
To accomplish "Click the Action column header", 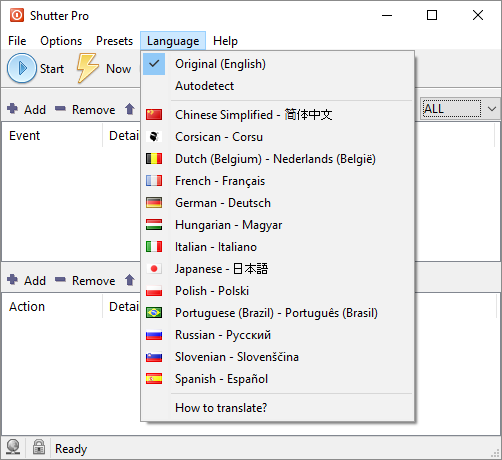I will point(52,306).
